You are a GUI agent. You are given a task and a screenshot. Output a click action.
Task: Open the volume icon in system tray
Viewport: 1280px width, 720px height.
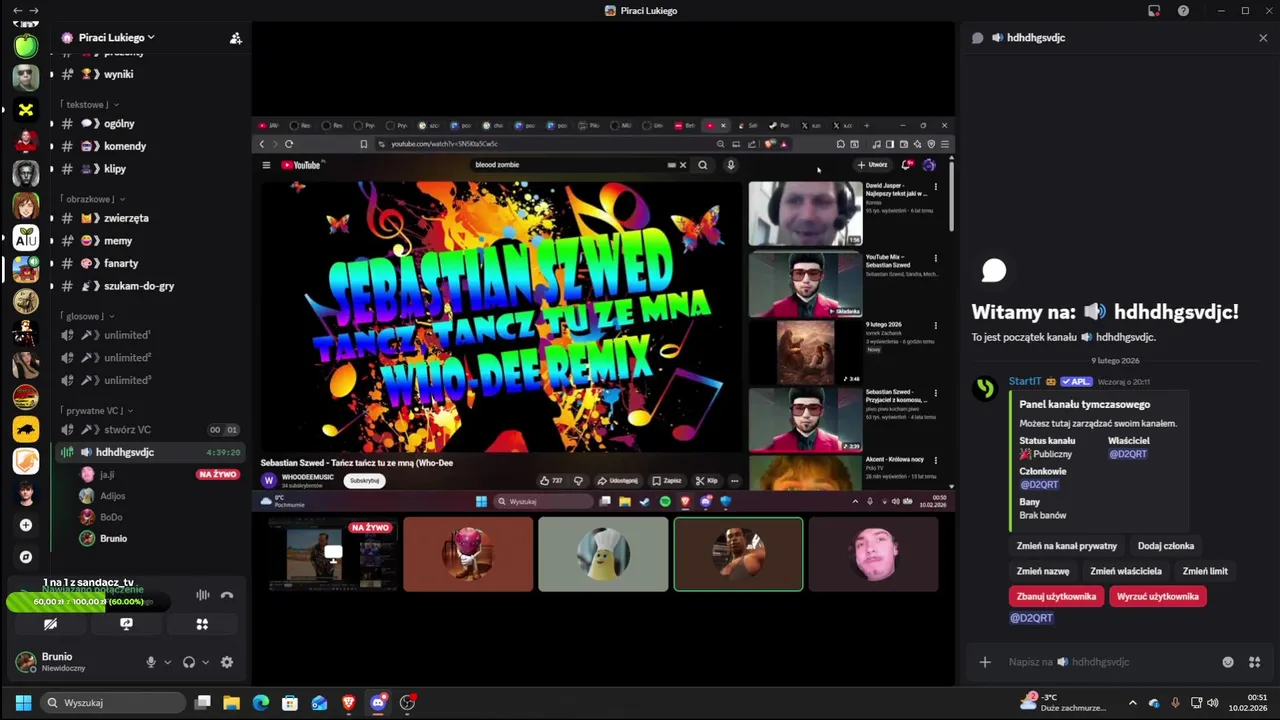tap(1213, 703)
